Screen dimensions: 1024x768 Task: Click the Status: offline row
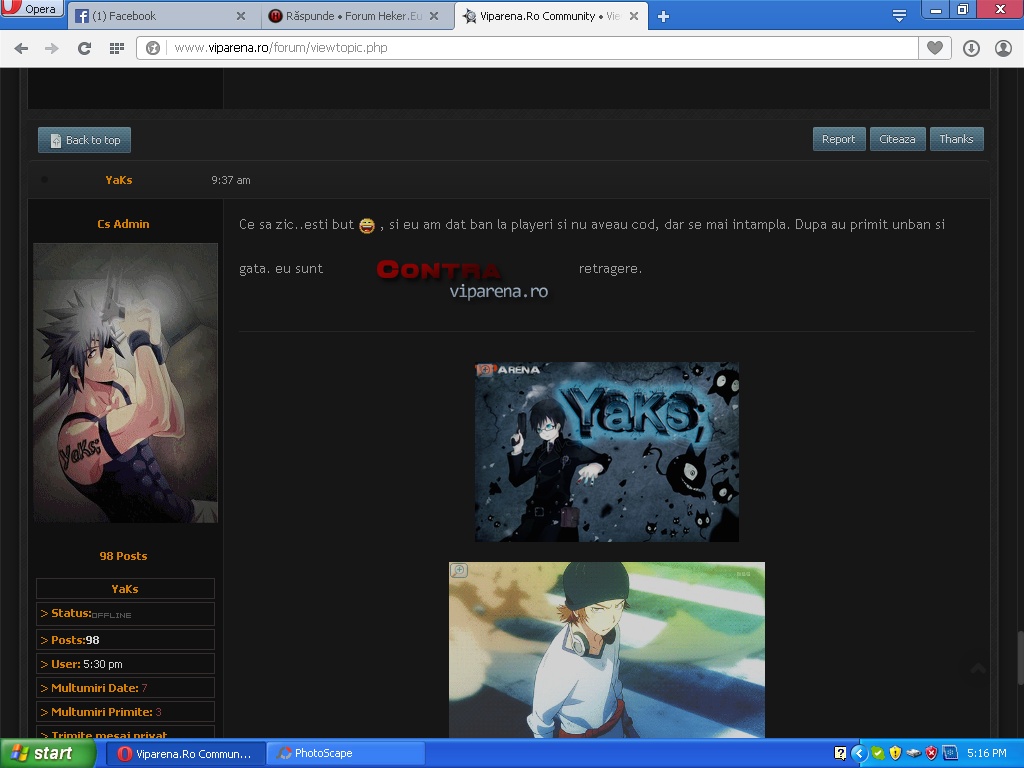point(125,614)
